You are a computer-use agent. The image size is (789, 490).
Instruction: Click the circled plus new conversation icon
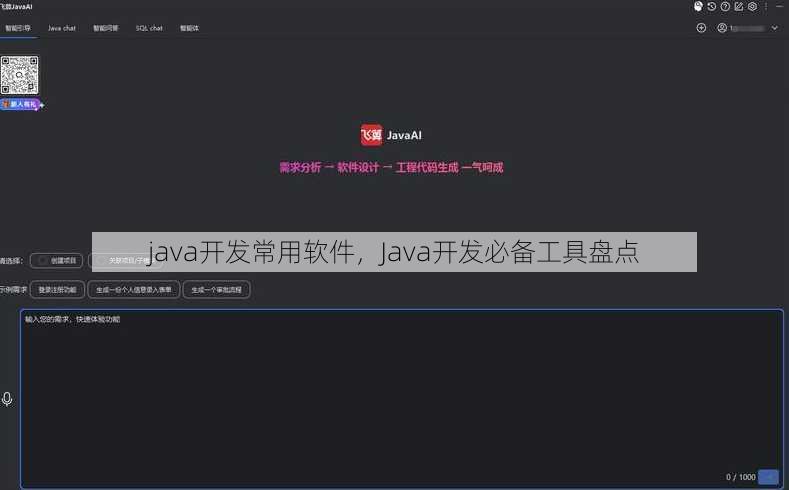(x=701, y=28)
